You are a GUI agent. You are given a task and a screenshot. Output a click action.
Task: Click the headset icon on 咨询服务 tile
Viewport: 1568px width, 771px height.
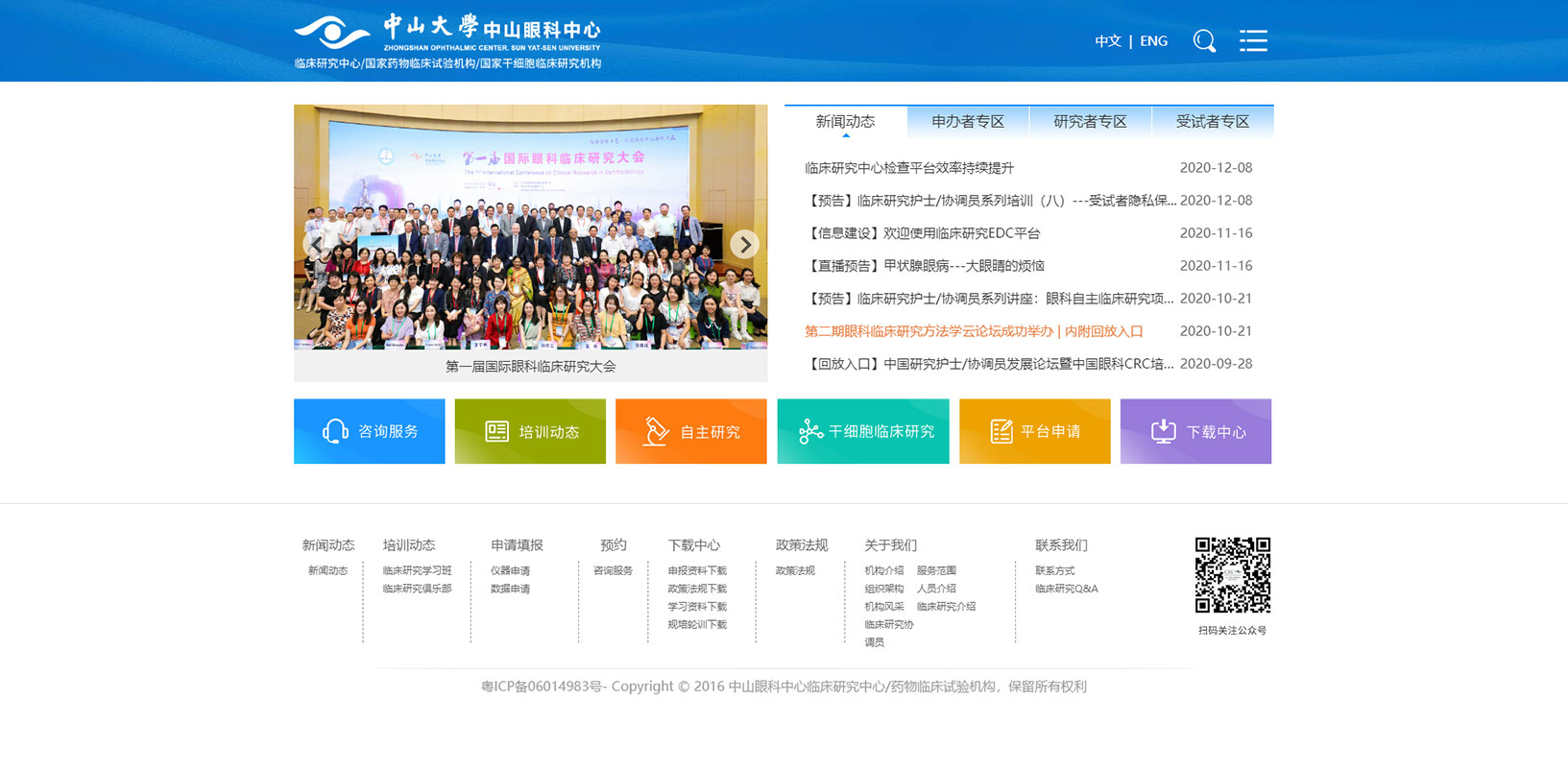click(335, 431)
